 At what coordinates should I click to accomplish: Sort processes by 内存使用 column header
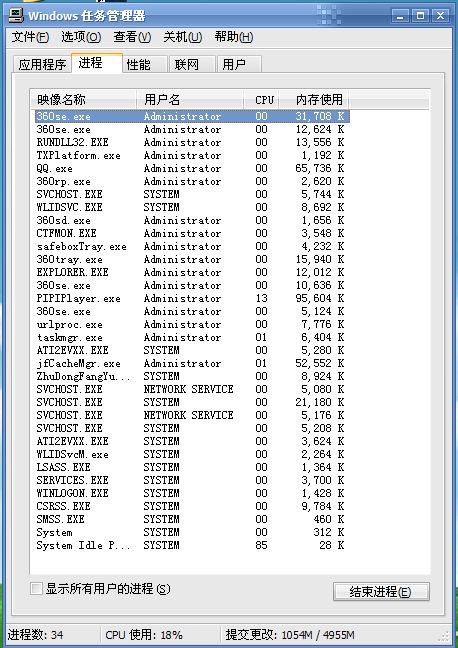tap(314, 100)
